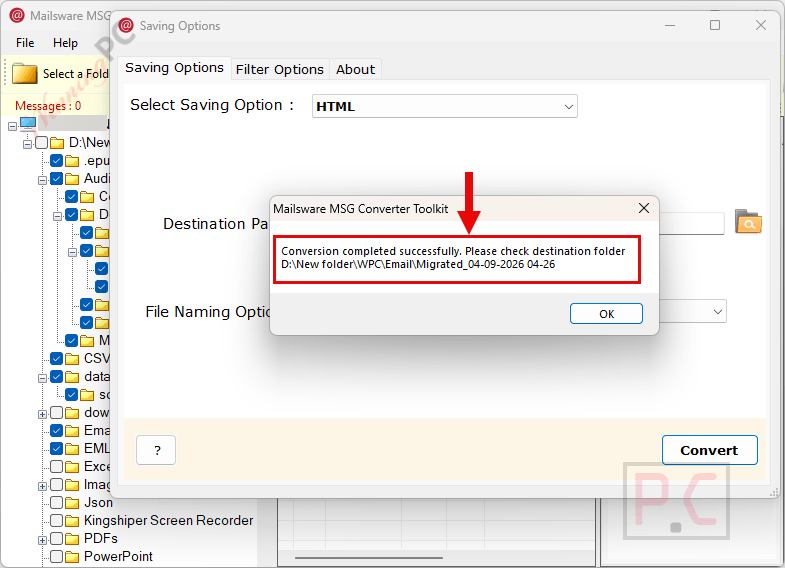Screen dimensions: 785x568
Task: Click the Kingshiper Screen Recorder folder icon
Action: point(72,521)
